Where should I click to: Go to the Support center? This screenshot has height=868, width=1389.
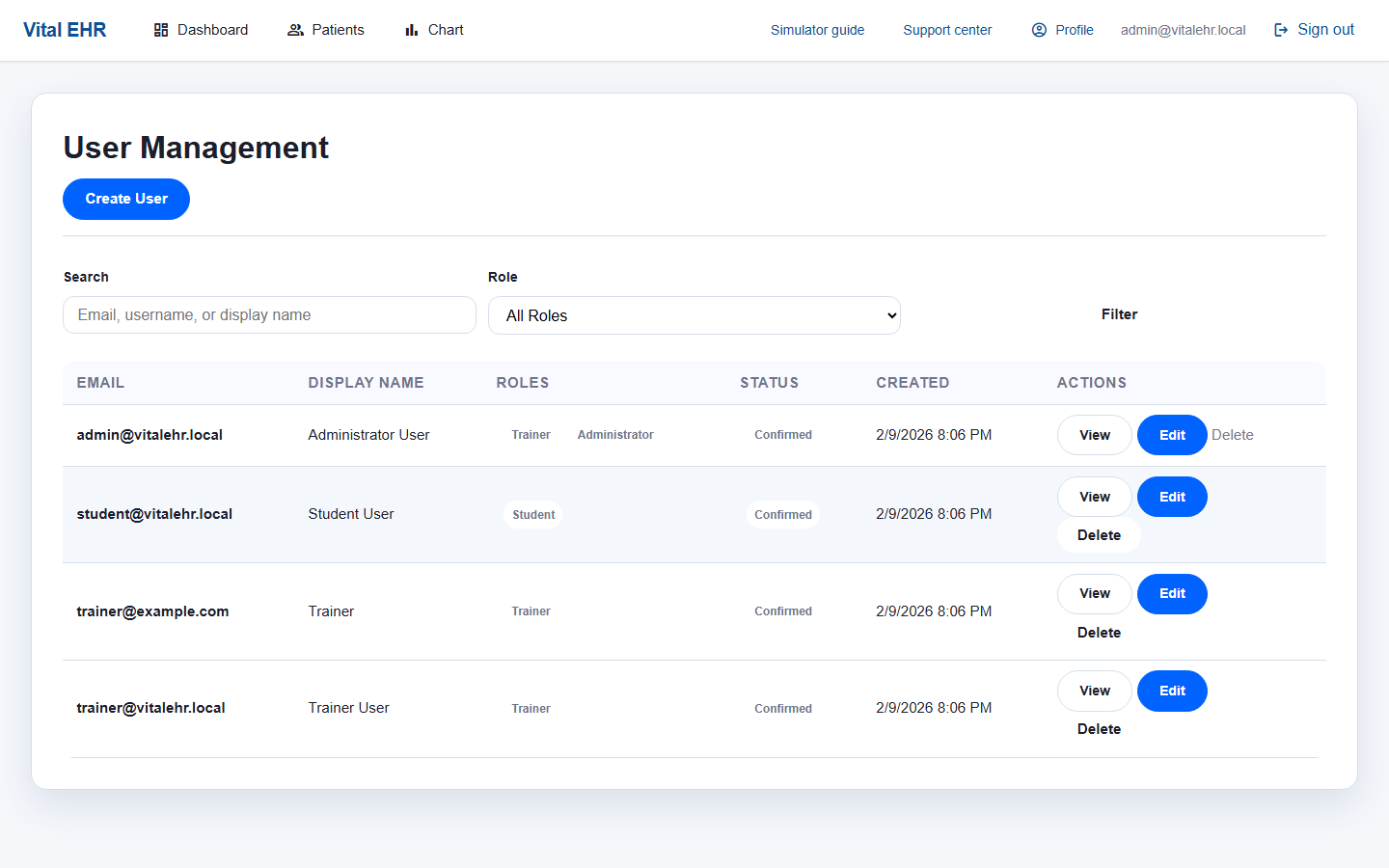pos(946,30)
